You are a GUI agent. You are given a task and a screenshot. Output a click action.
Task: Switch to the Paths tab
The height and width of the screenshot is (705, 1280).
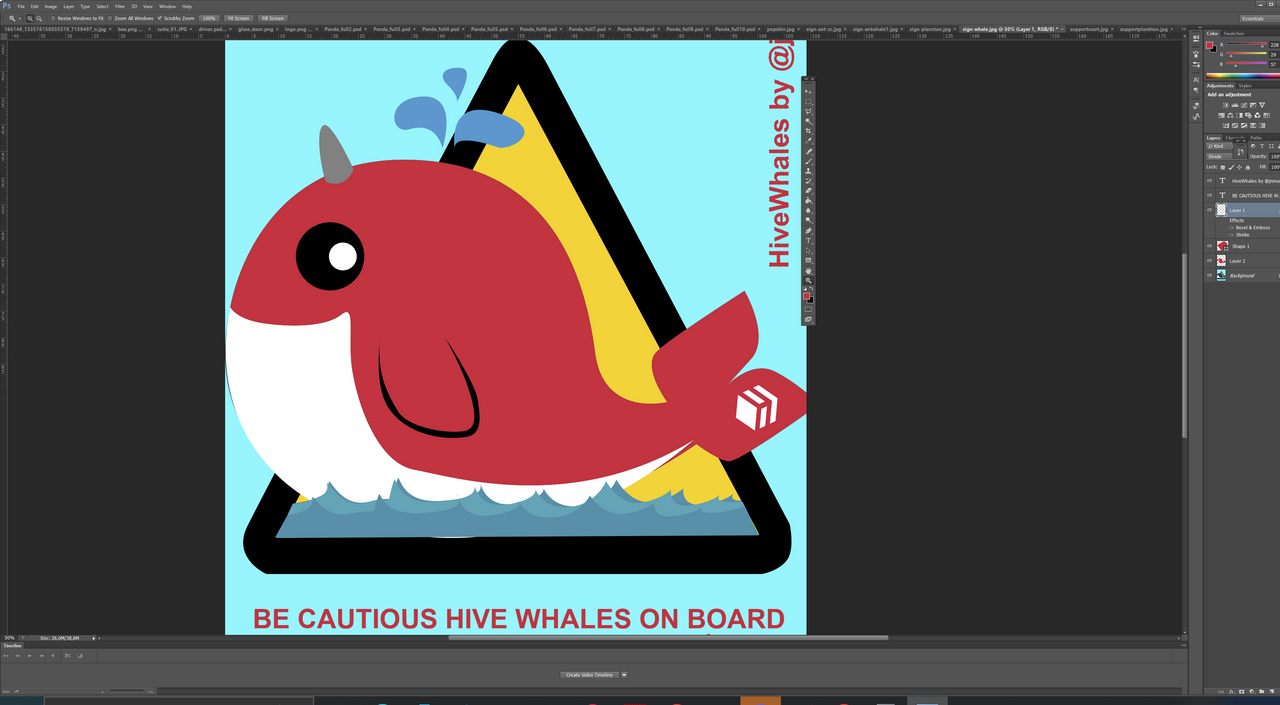[x=1256, y=138]
